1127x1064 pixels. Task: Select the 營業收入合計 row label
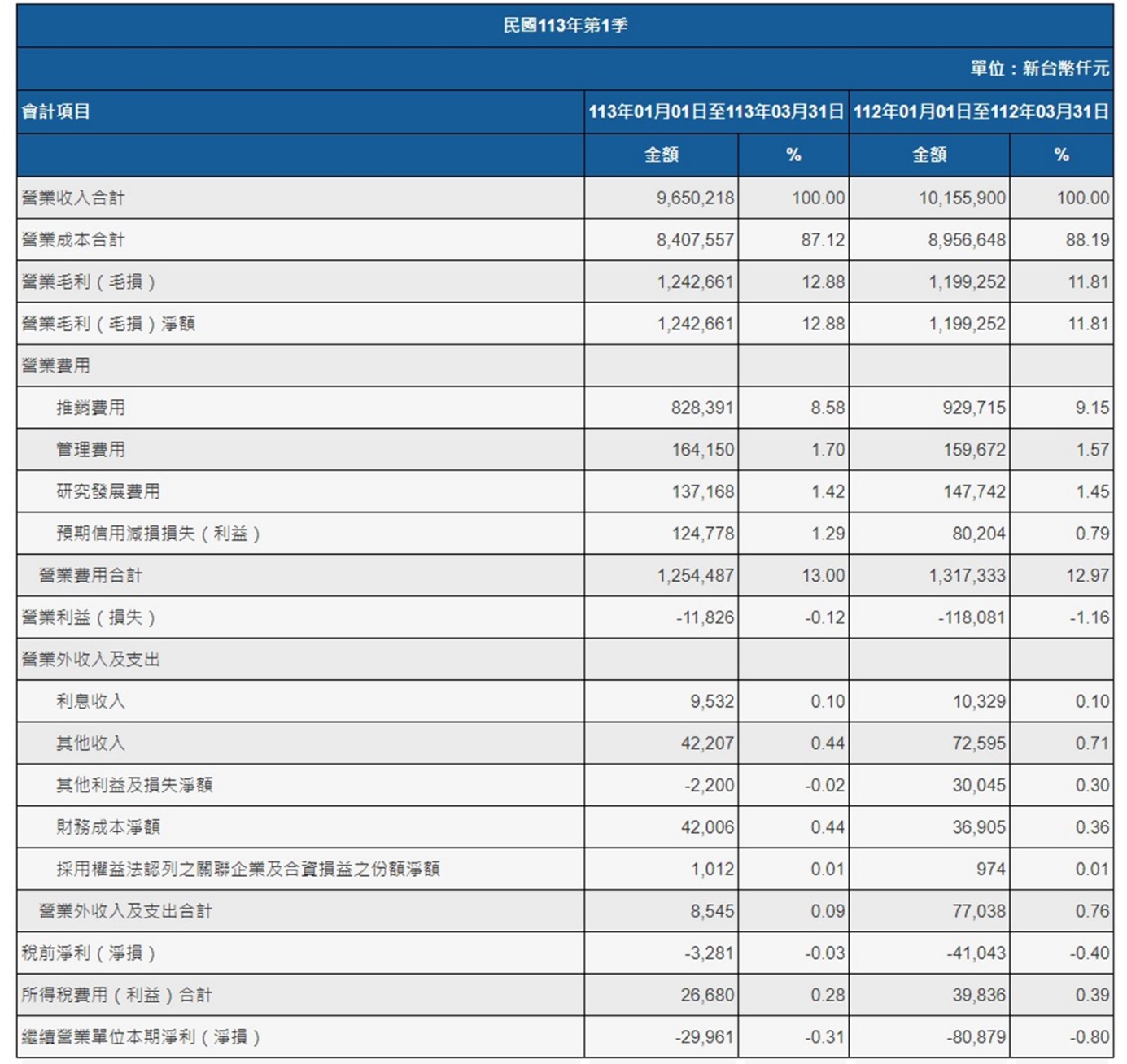click(x=73, y=198)
